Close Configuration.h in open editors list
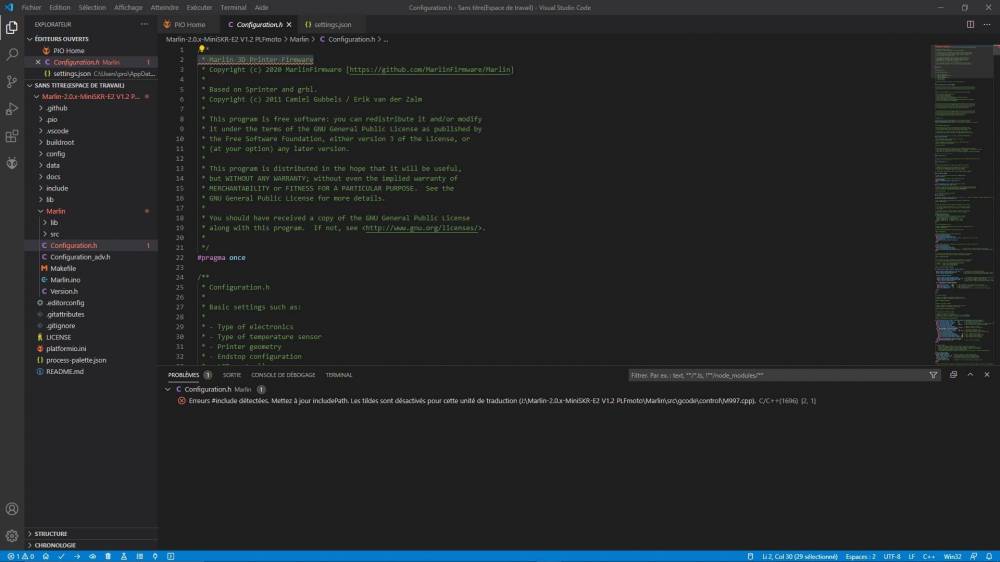Image resolution: width=1000 pixels, height=562 pixels. point(38,62)
